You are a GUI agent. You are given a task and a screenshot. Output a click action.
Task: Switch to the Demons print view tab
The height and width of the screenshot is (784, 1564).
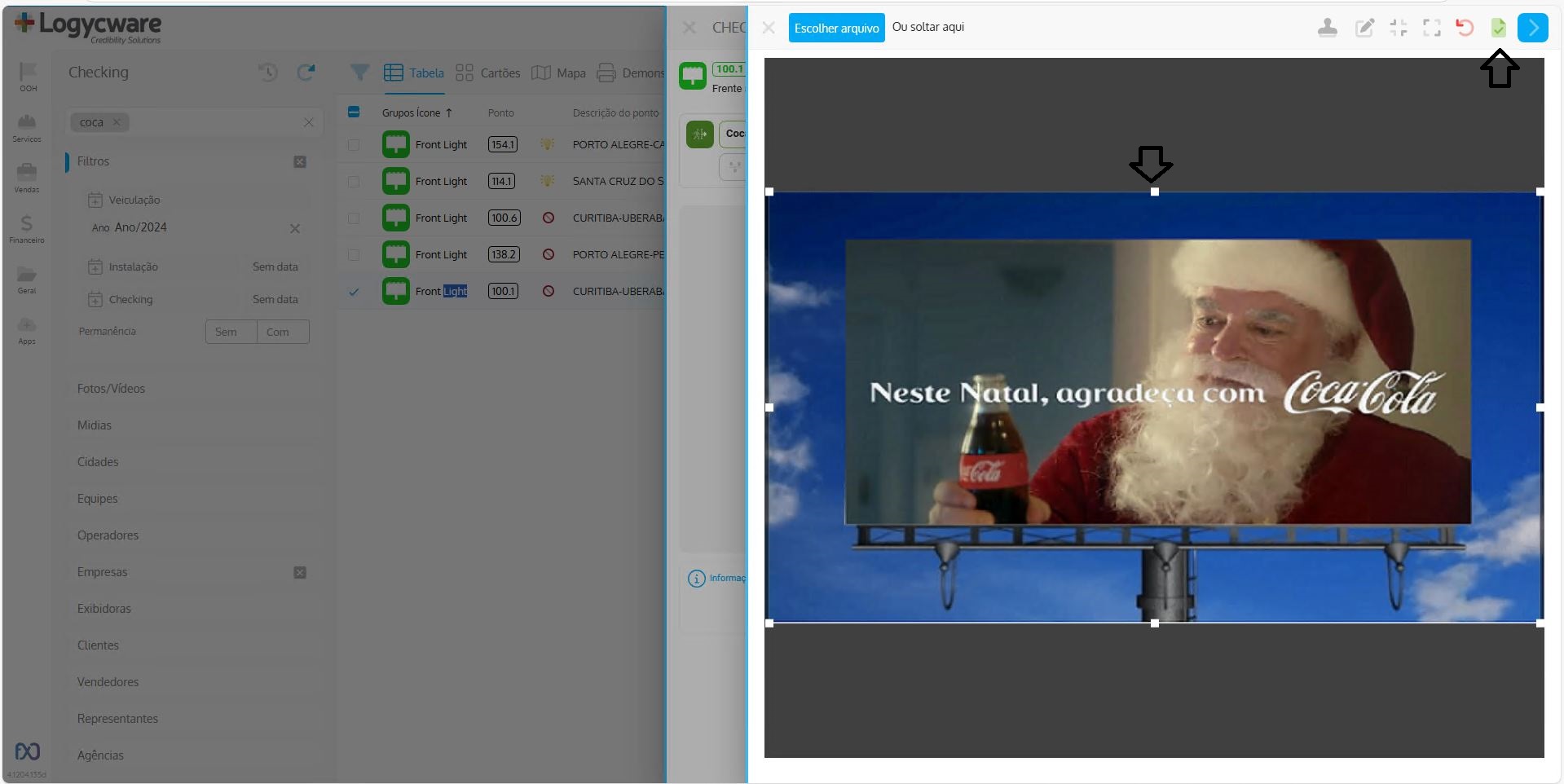(x=631, y=73)
